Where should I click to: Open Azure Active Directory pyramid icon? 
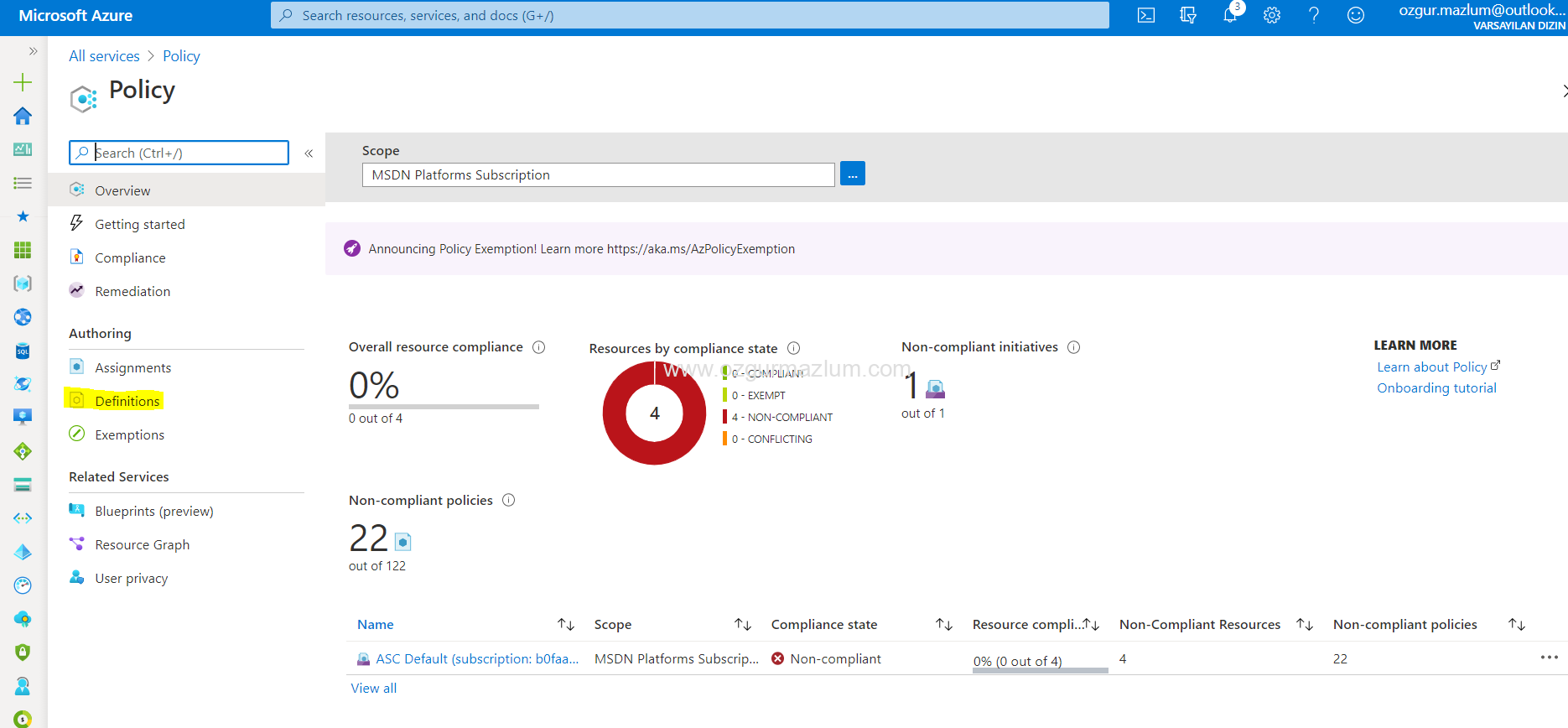coord(23,552)
